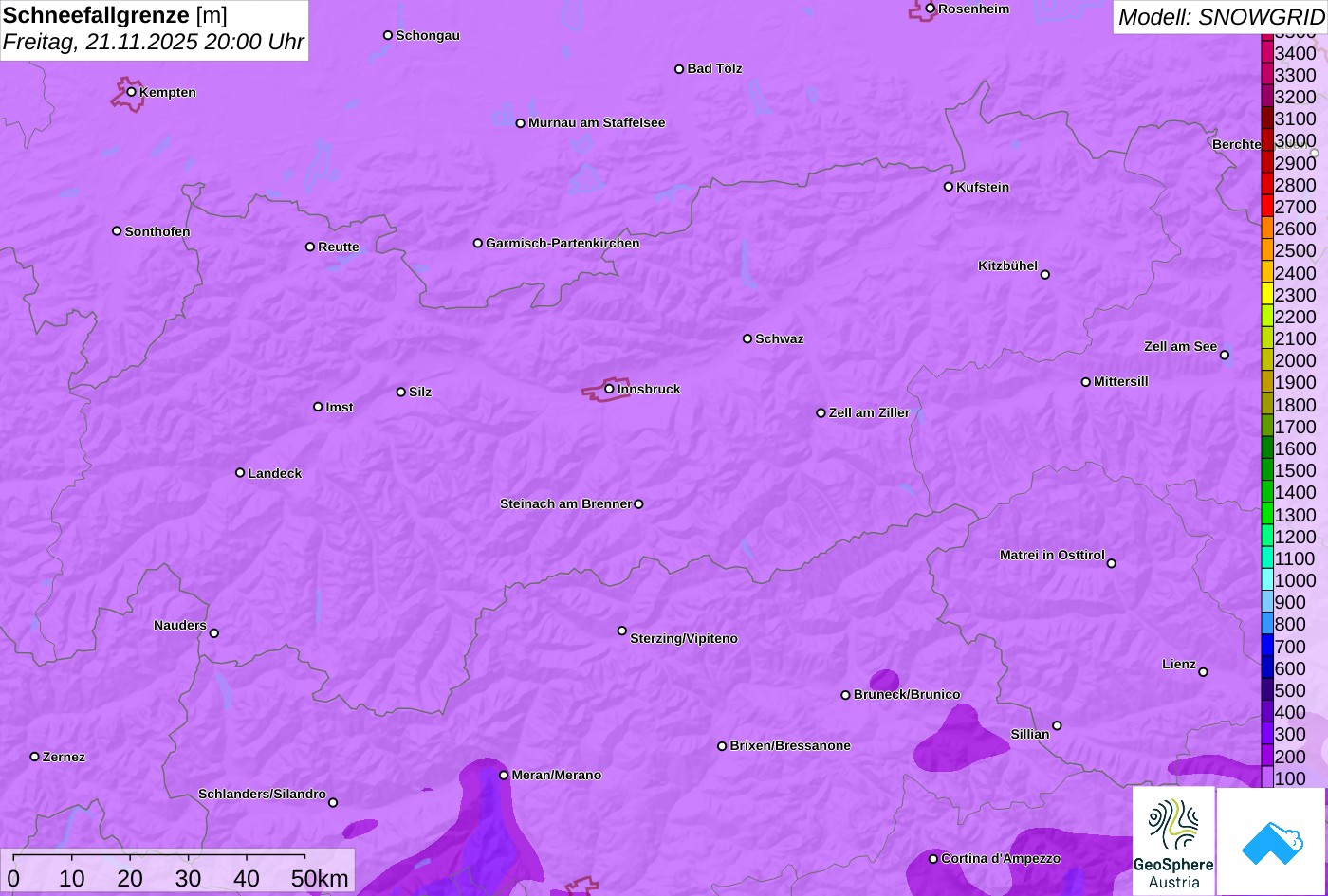Click the Sillian town label
1328x896 pixels.
tap(1030, 734)
